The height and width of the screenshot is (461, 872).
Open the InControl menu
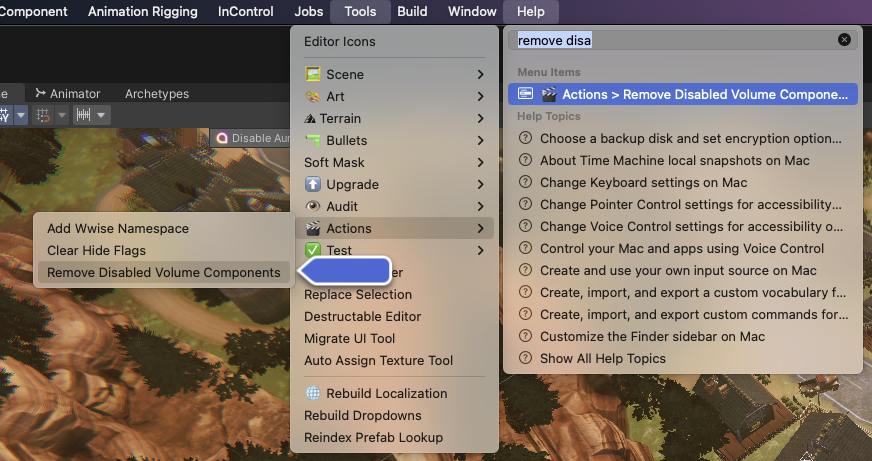246,12
